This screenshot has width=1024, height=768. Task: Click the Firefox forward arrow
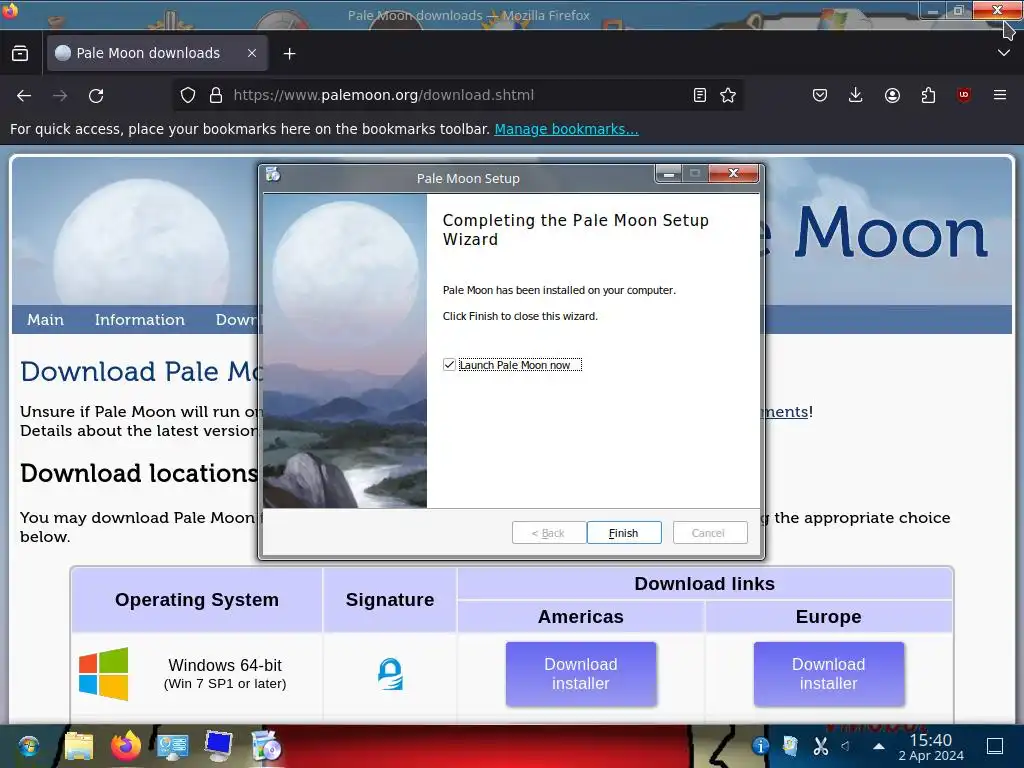[x=60, y=95]
